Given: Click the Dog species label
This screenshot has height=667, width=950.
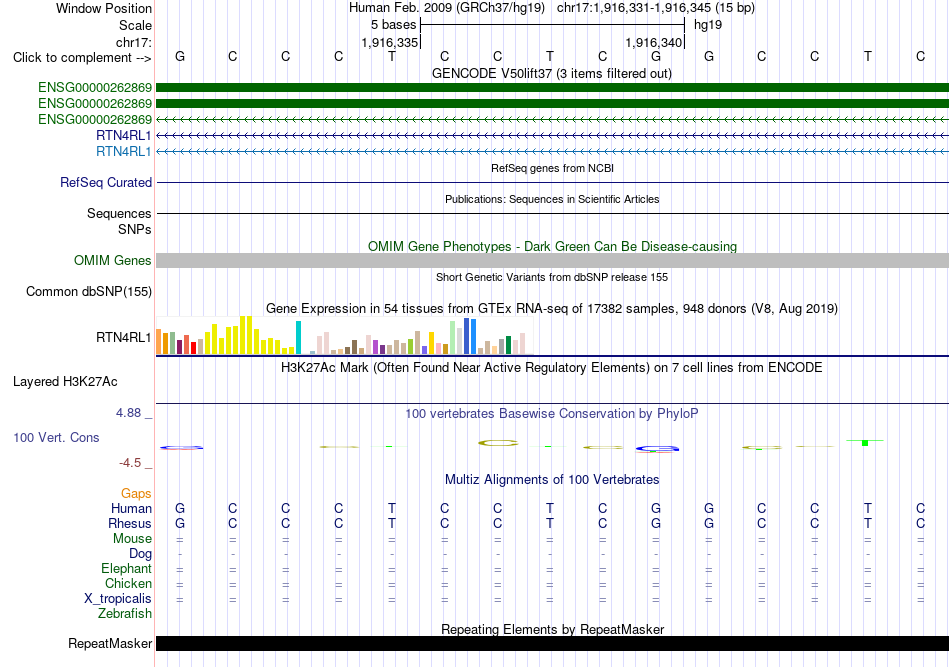Looking at the screenshot, I should [140, 554].
